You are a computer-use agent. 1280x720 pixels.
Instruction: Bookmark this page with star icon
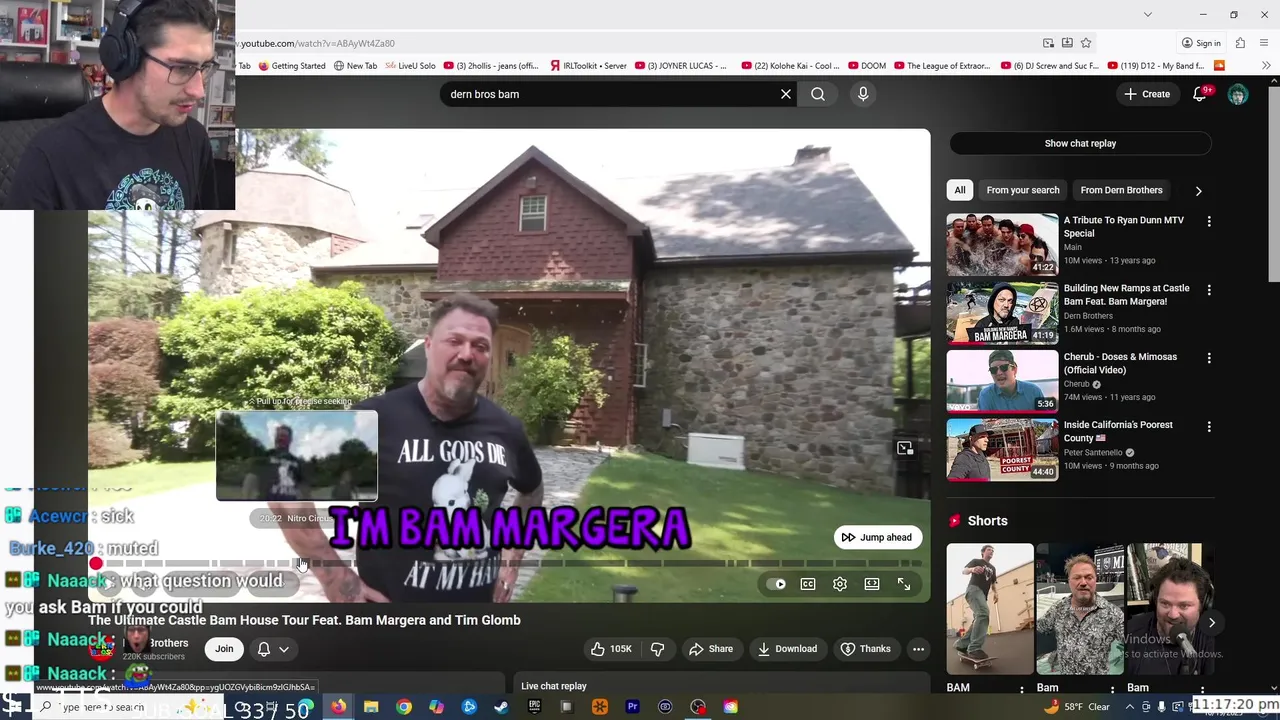click(1086, 43)
